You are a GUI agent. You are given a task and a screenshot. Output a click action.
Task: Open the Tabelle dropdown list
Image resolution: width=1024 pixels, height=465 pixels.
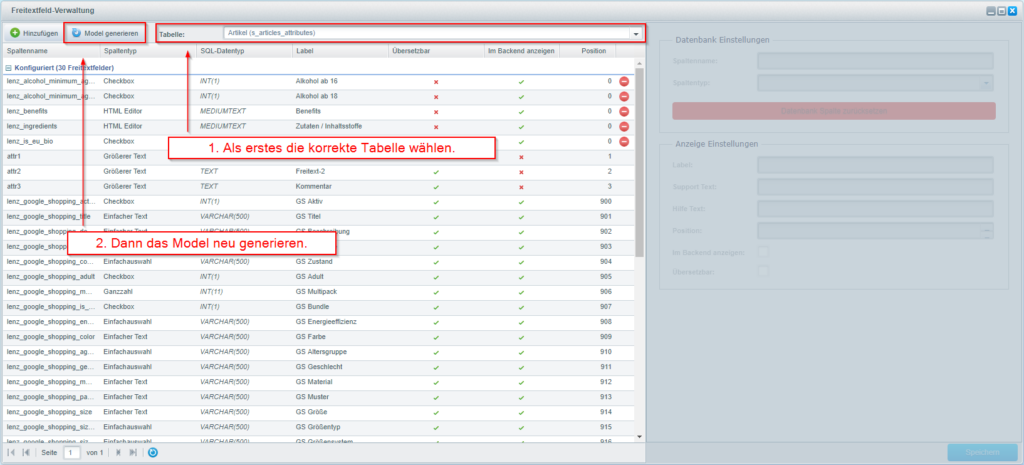pyautogui.click(x=636, y=34)
